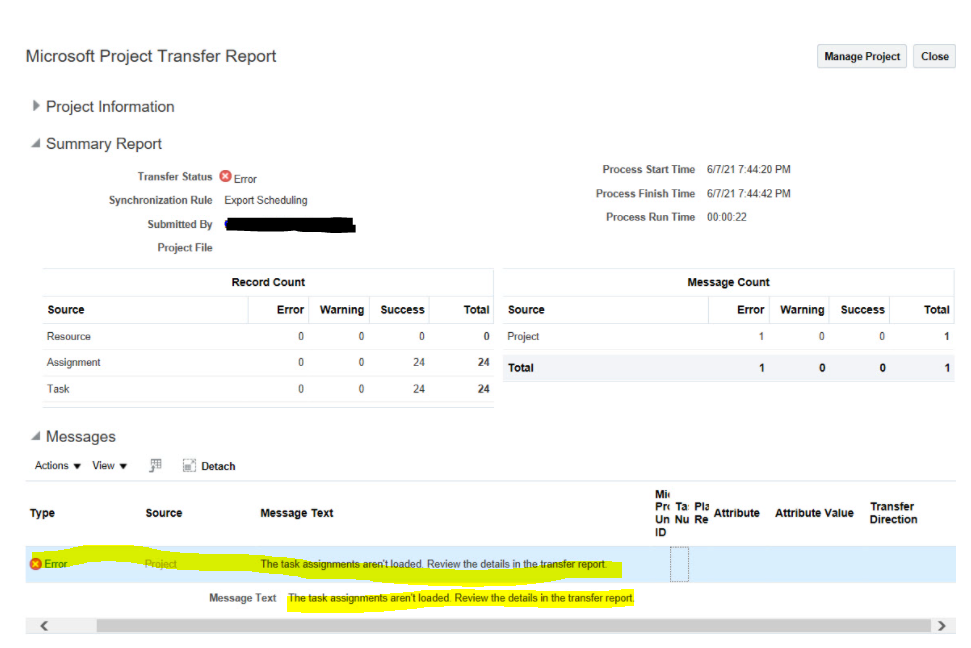Expand the Project Information section

(36, 106)
